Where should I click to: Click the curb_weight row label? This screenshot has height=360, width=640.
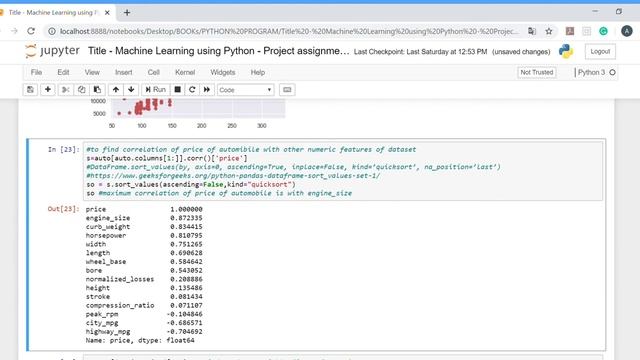tap(108, 227)
